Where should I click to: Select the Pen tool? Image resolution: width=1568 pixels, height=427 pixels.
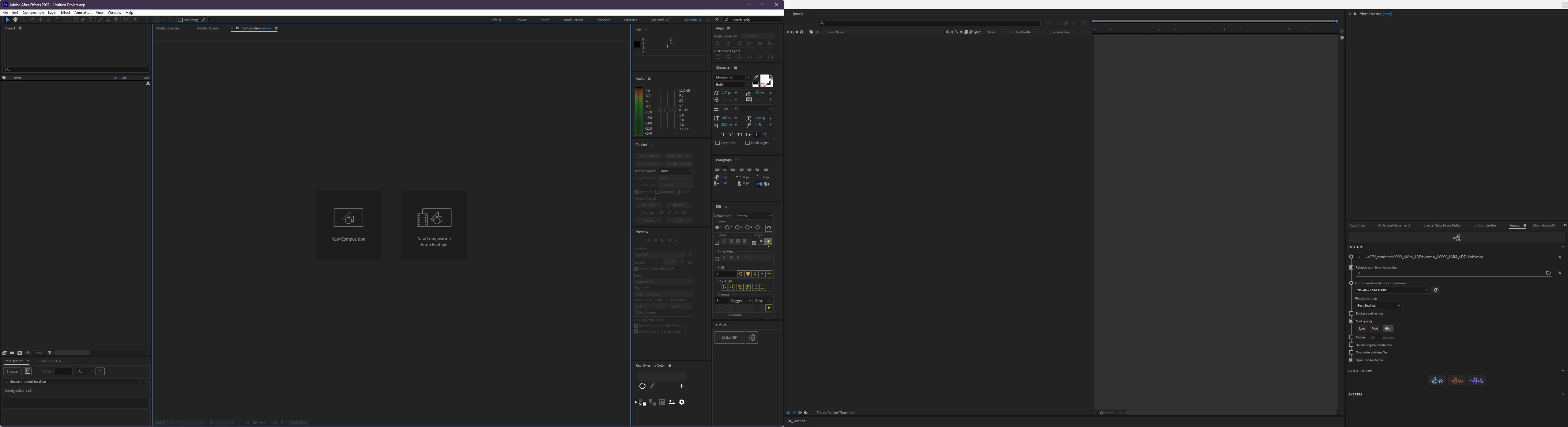(83, 20)
